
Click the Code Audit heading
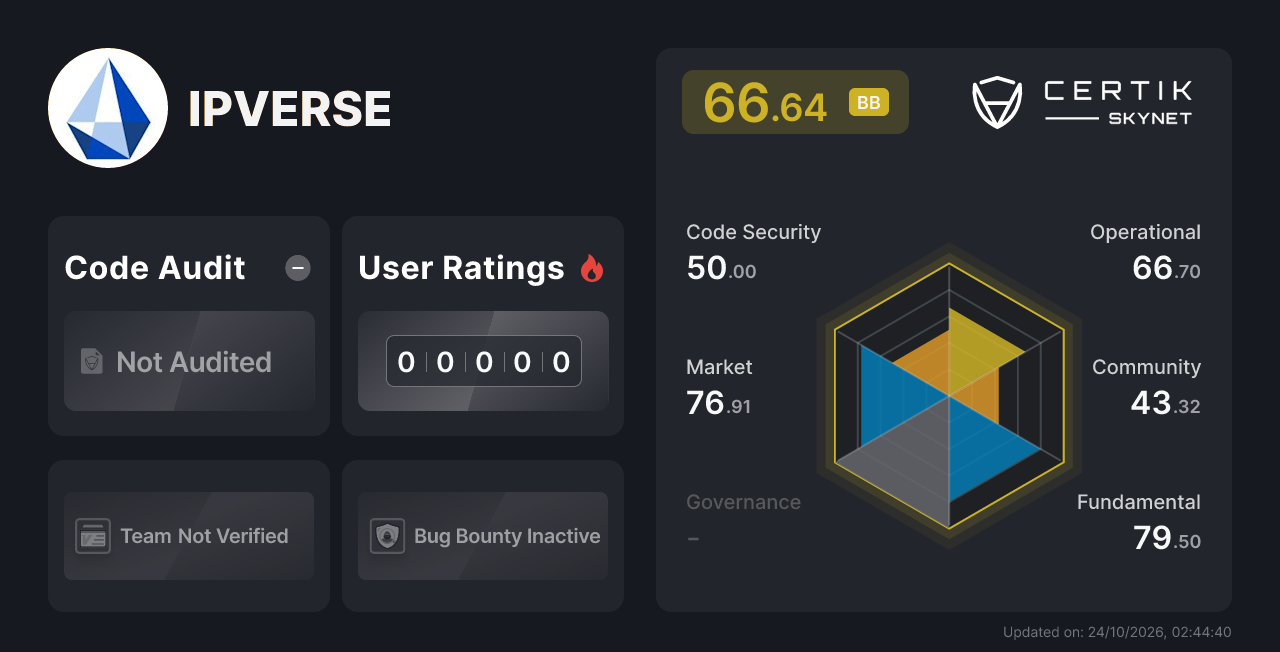coord(155,268)
